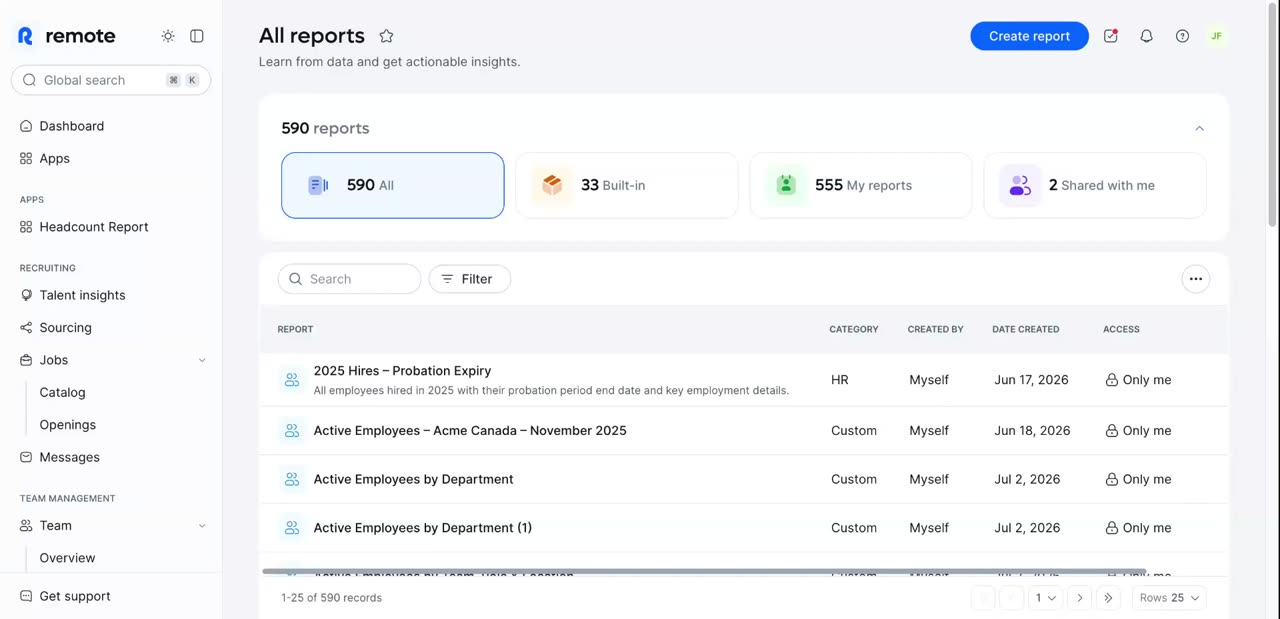Screen dimensions: 1280x619
Task: Click the Create report button
Action: pos(1029,36)
